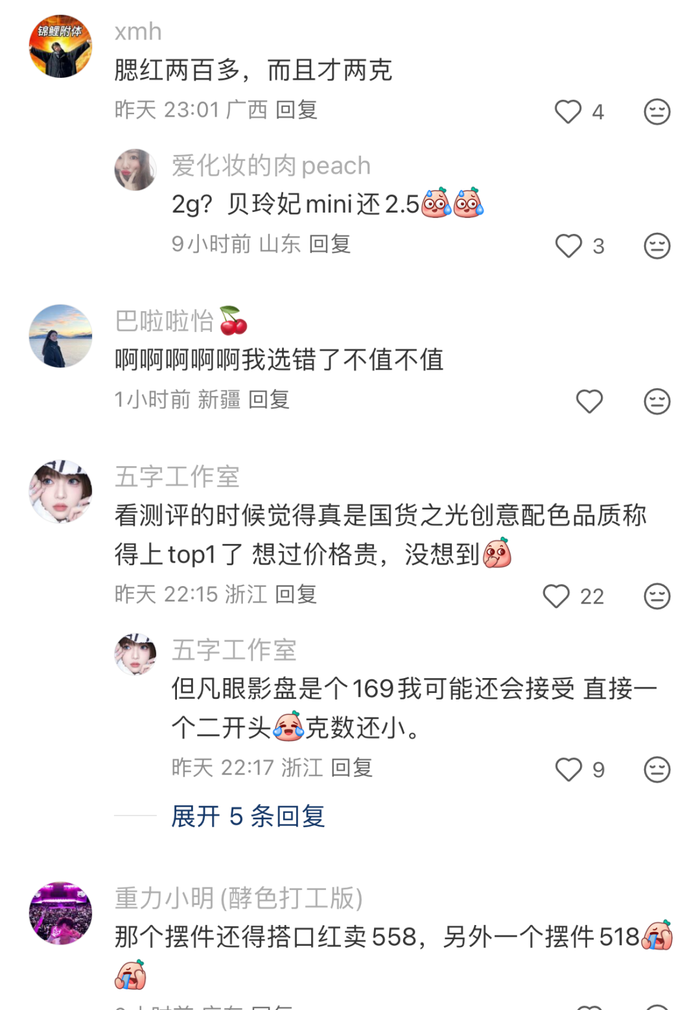700x1010 pixels.
Task: Open 爱化妆的肉peach's username link
Action: [x=271, y=166]
